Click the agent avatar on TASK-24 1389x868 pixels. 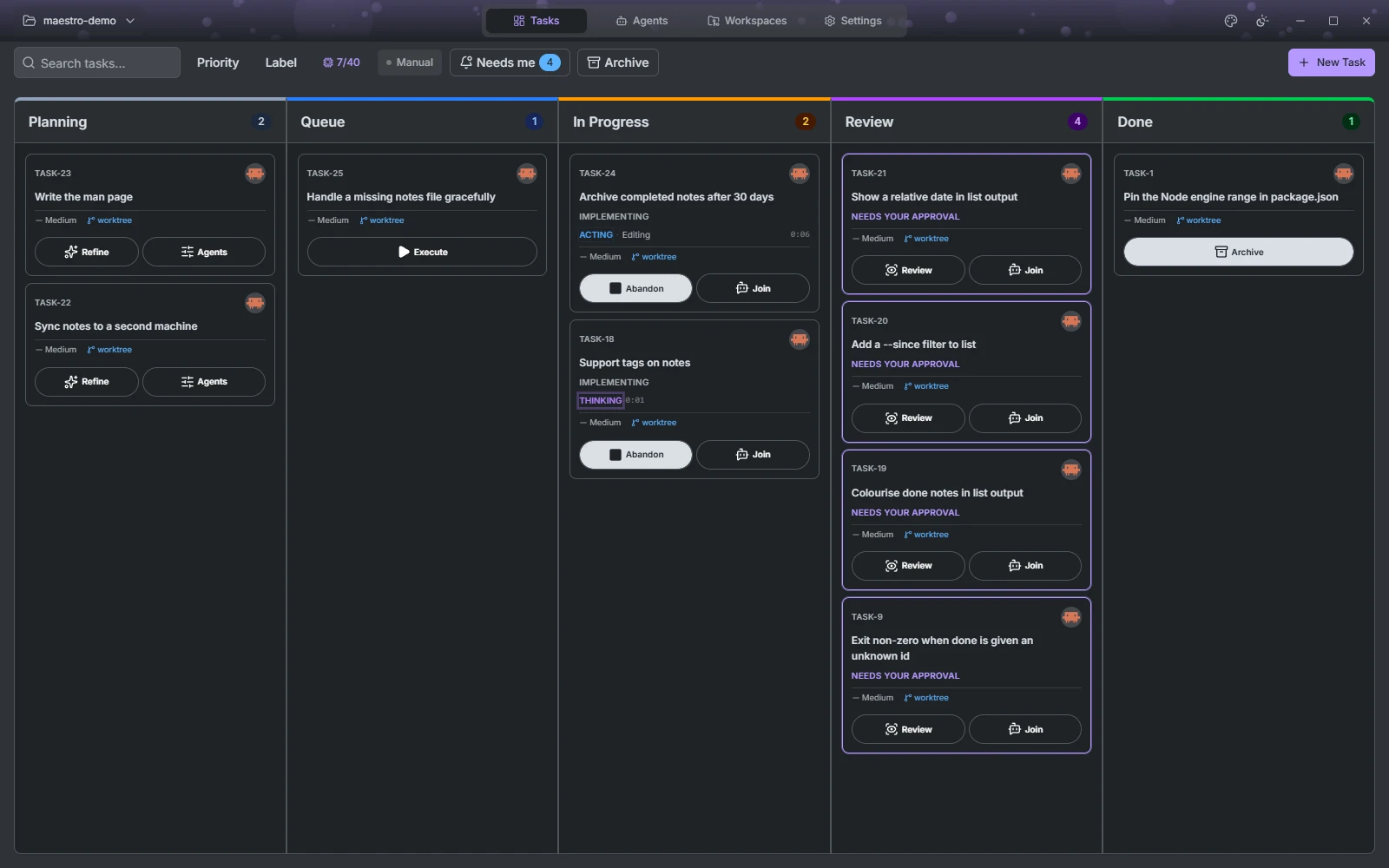pos(800,174)
